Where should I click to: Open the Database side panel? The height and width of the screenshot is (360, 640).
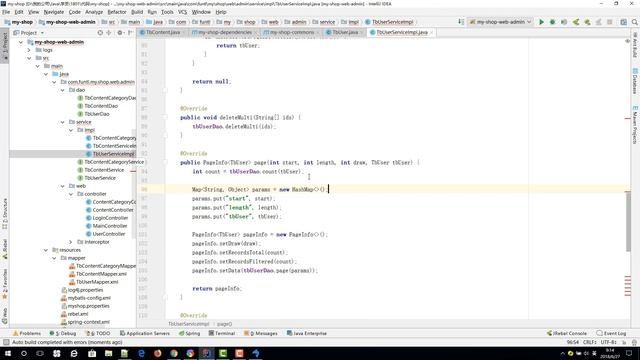coord(635,82)
